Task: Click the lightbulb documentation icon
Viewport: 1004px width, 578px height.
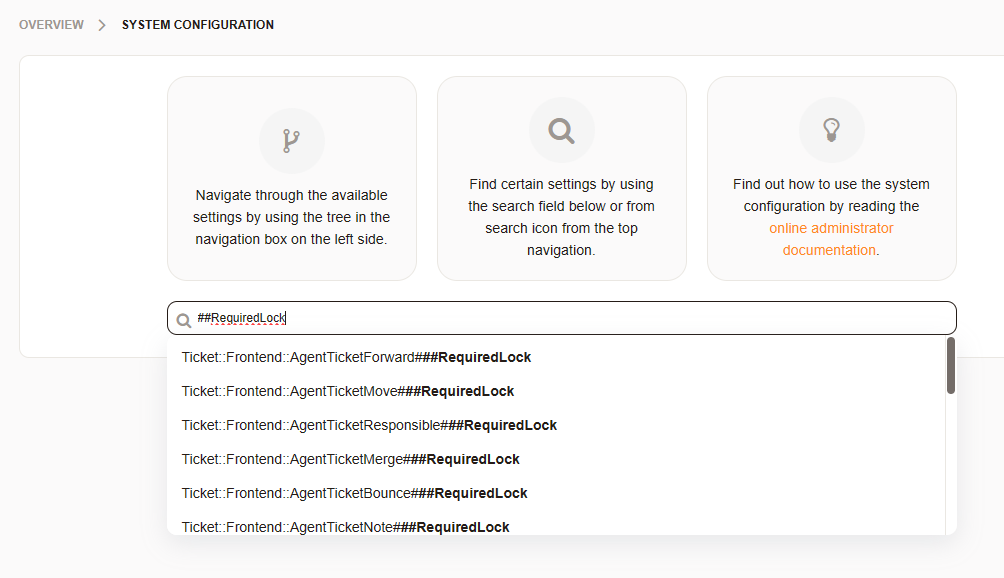Action: tap(831, 130)
